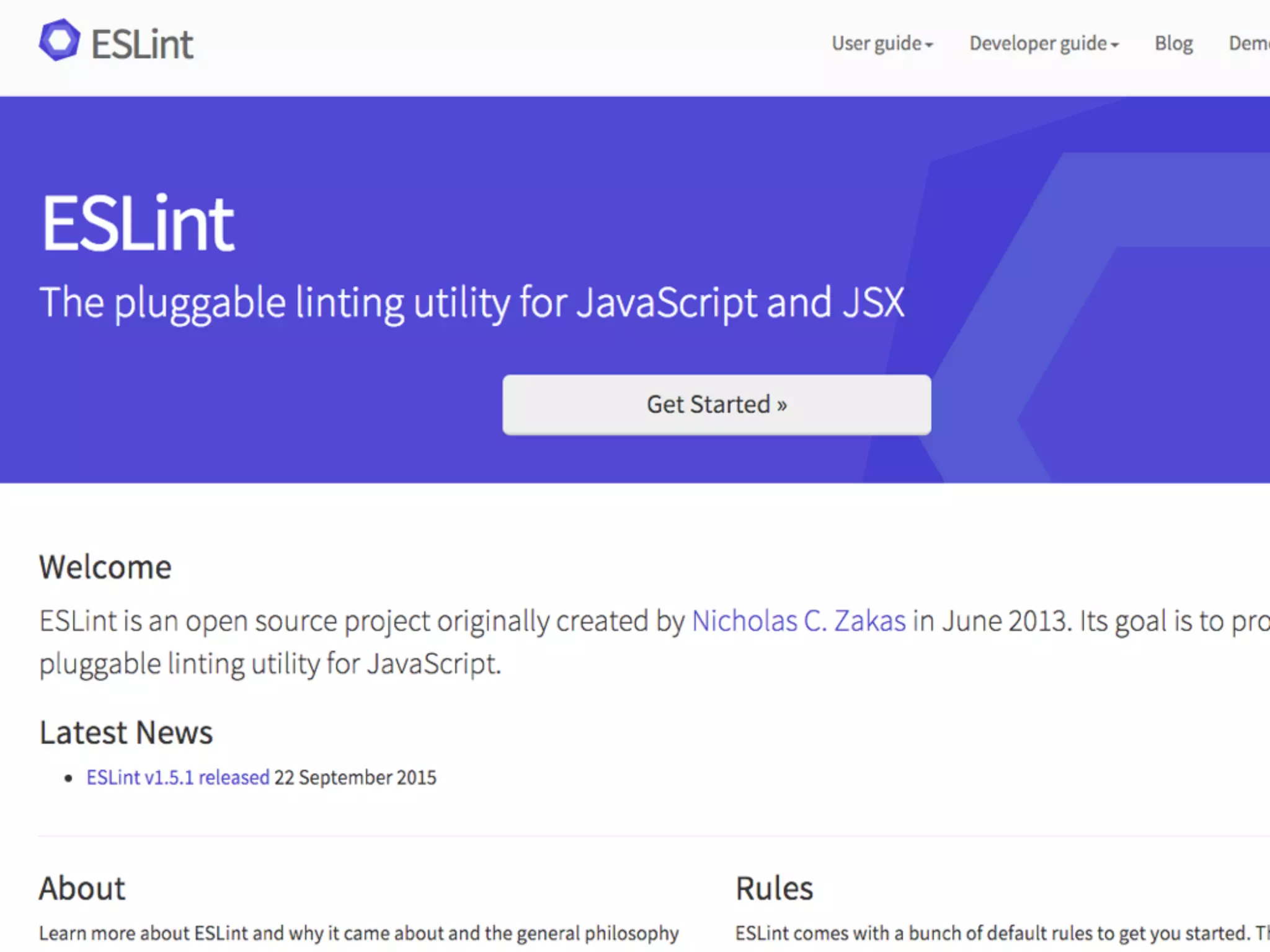Click the large white ESLint hero heading
Screen dimensions: 1270x952
138,223
